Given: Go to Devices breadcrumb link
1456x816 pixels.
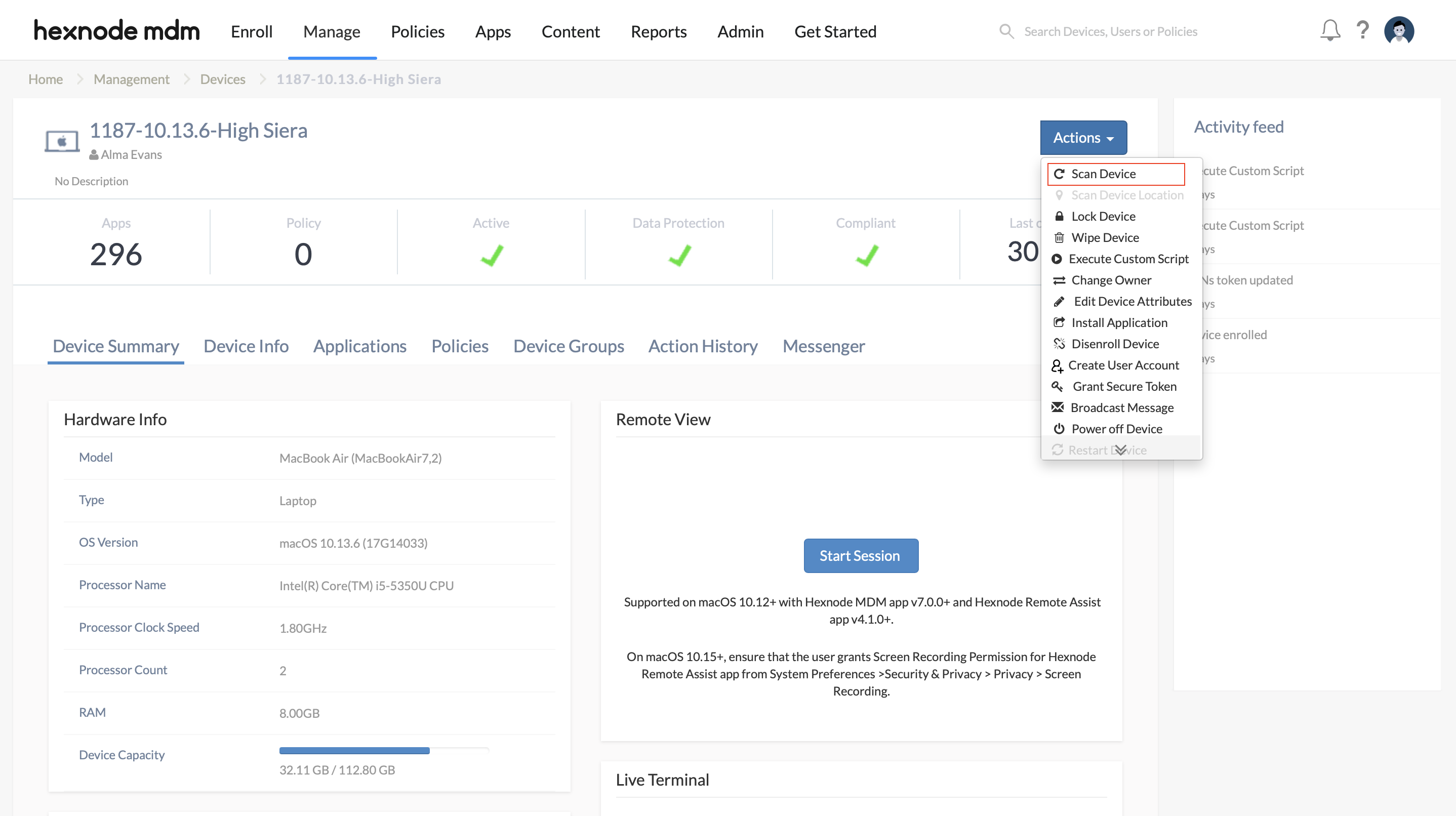Looking at the screenshot, I should click(223, 79).
